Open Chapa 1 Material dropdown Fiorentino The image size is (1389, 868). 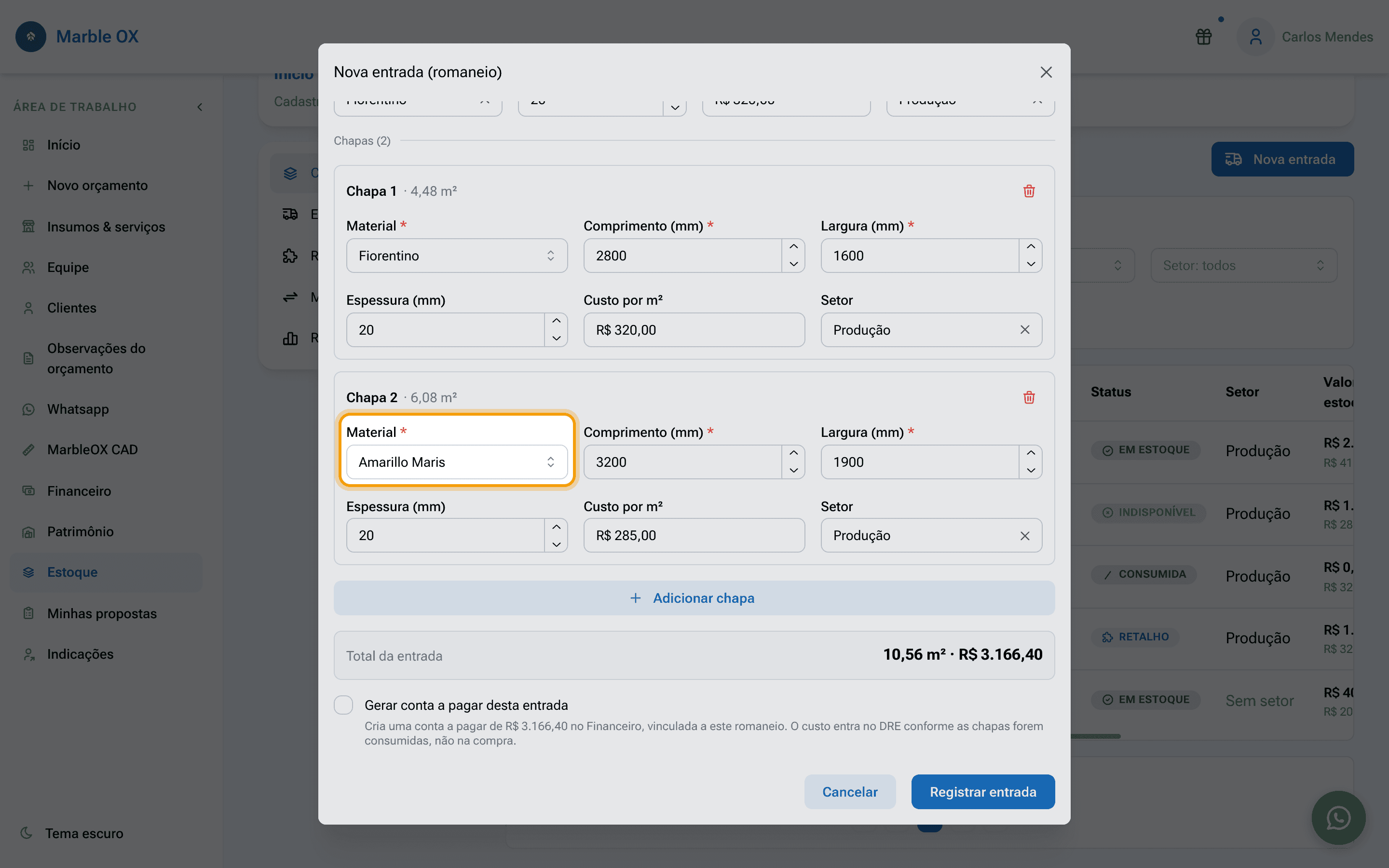(457, 256)
